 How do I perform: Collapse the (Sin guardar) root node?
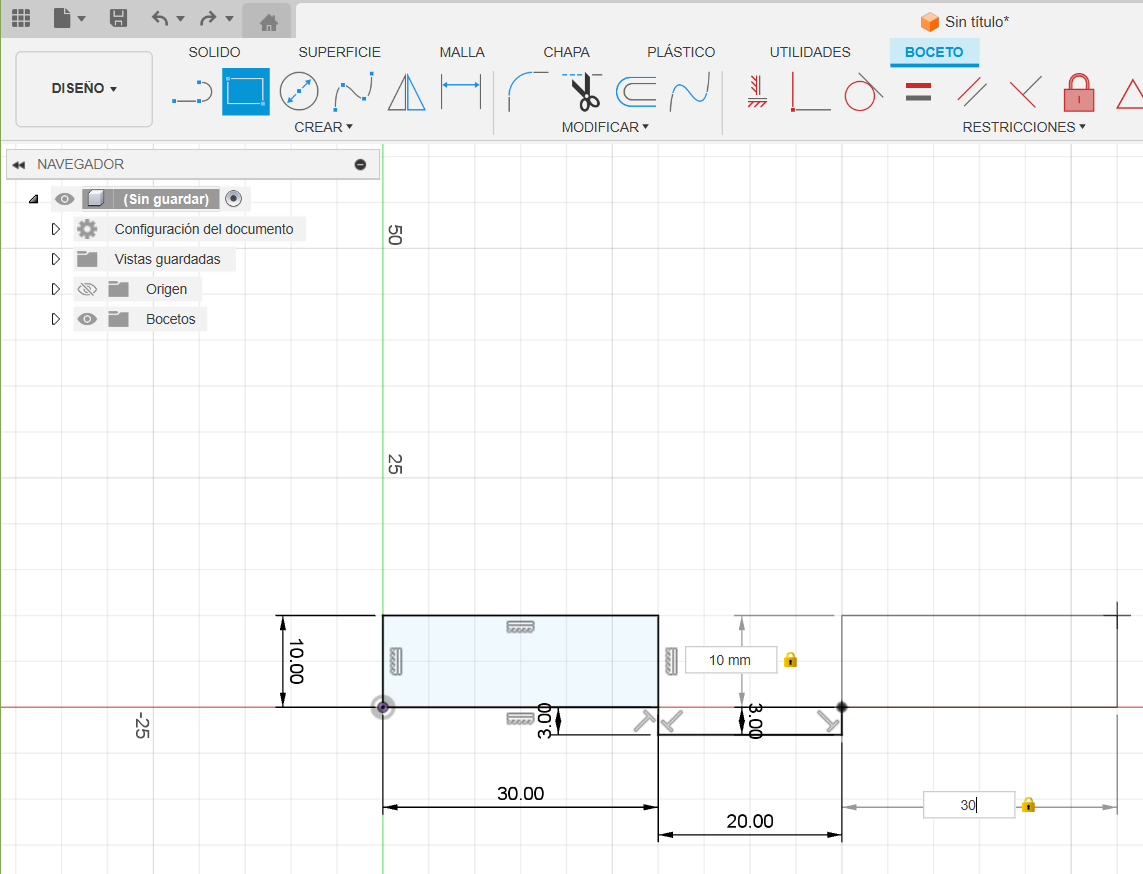[34, 199]
